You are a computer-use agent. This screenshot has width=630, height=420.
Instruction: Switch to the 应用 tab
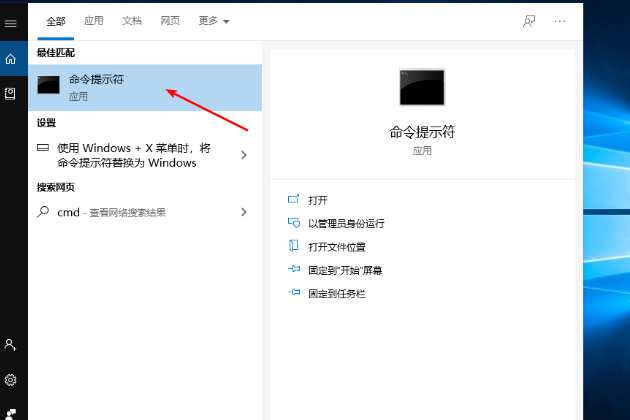pos(94,20)
